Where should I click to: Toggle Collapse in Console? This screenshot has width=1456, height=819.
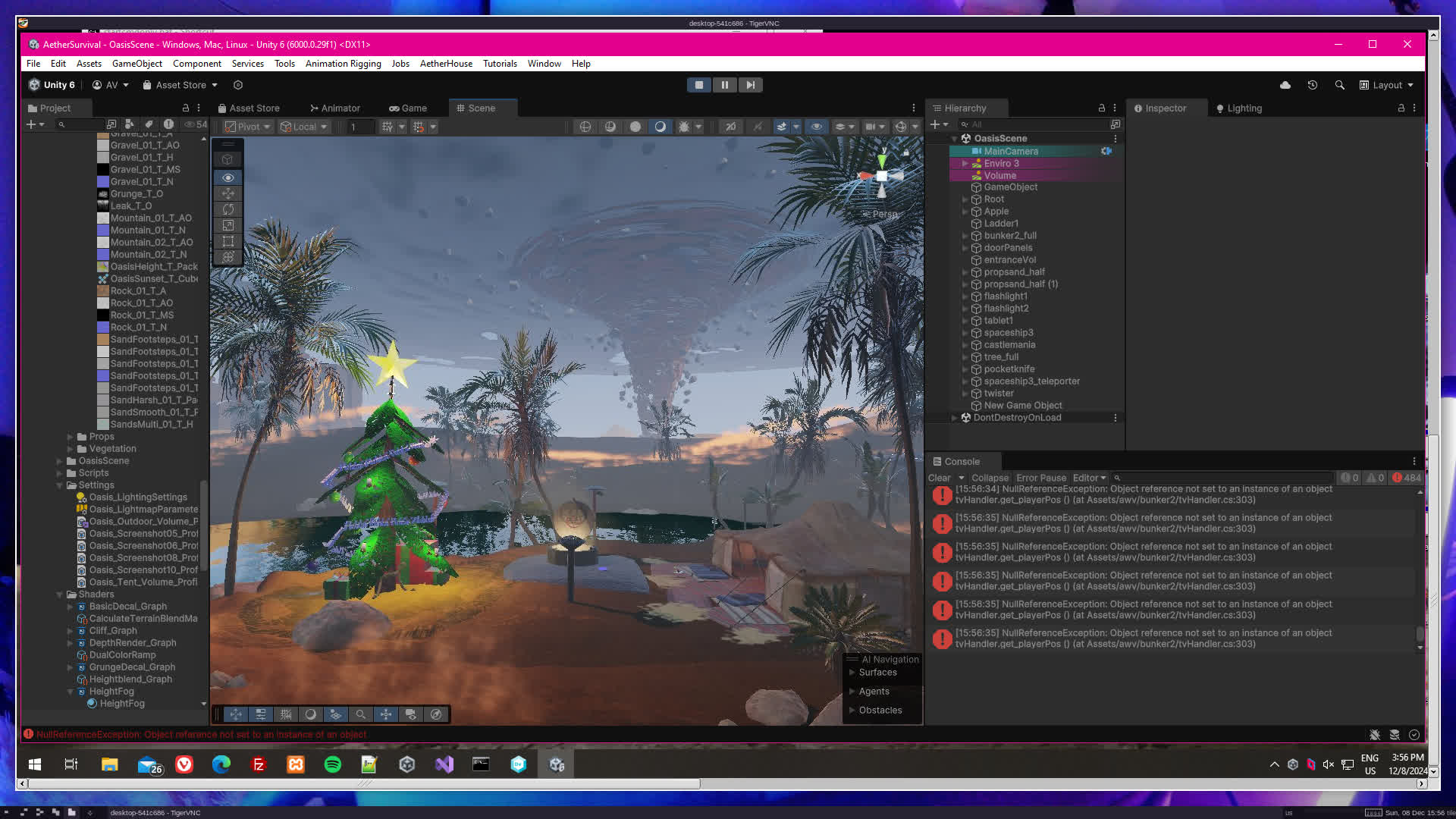[x=990, y=478]
